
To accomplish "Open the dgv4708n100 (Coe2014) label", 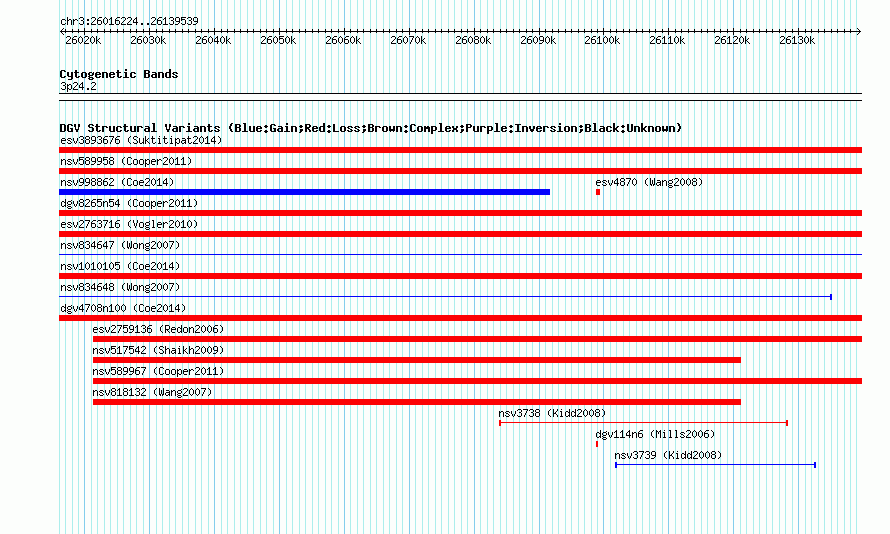I will point(123,308).
